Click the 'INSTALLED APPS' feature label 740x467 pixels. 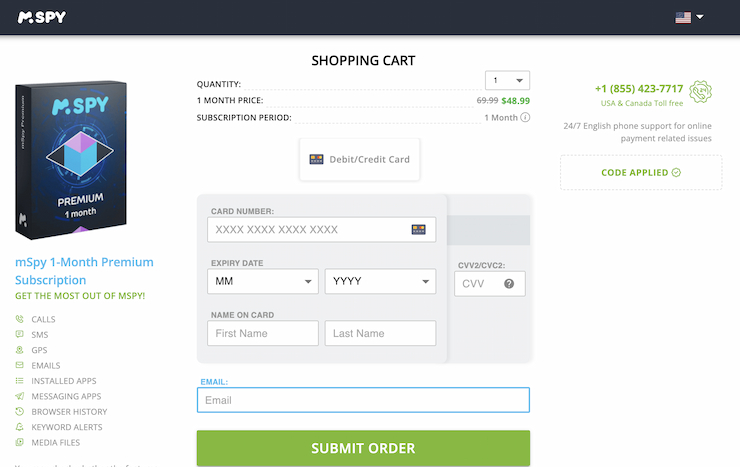(64, 381)
